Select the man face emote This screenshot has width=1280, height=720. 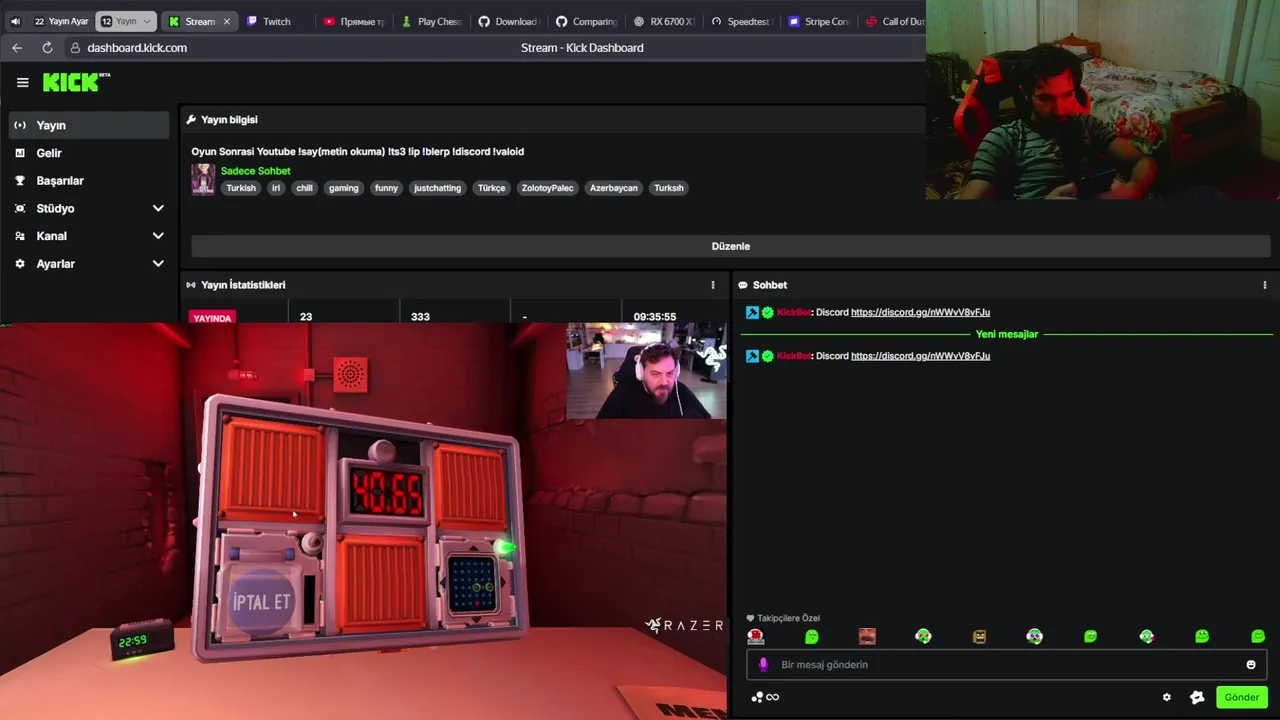867,636
